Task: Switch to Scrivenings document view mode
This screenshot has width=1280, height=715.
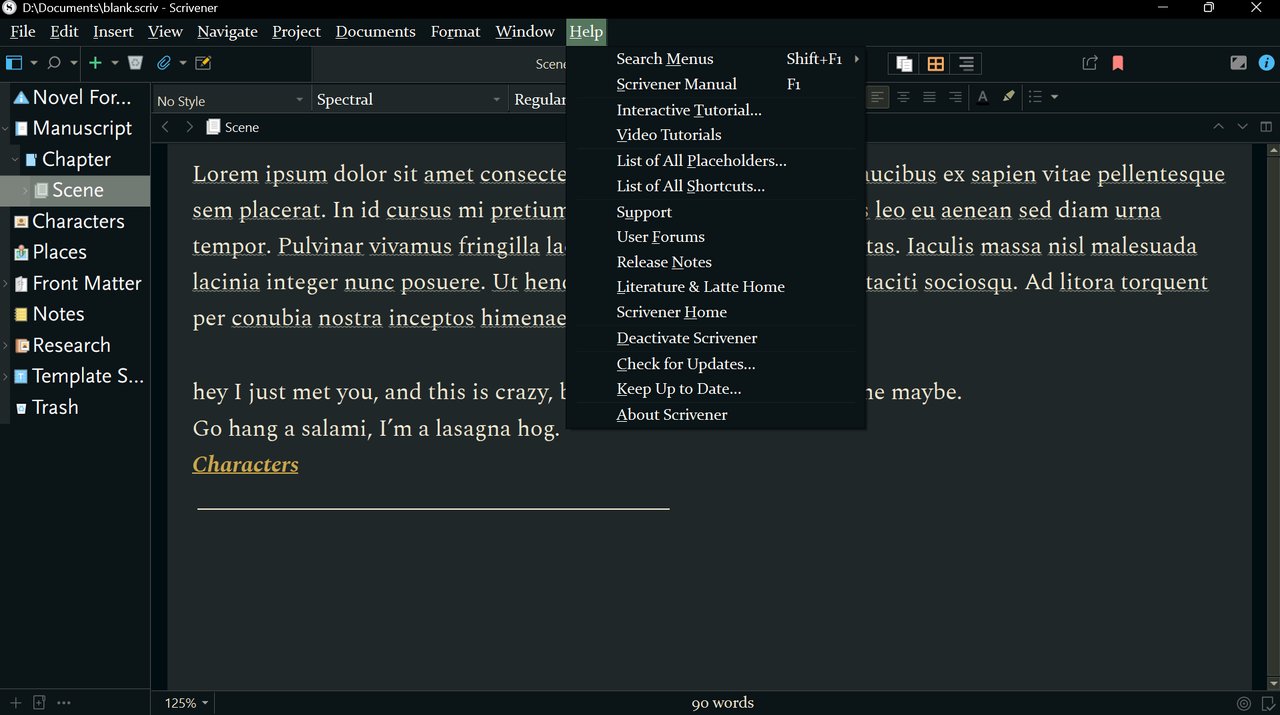Action: click(x=904, y=64)
